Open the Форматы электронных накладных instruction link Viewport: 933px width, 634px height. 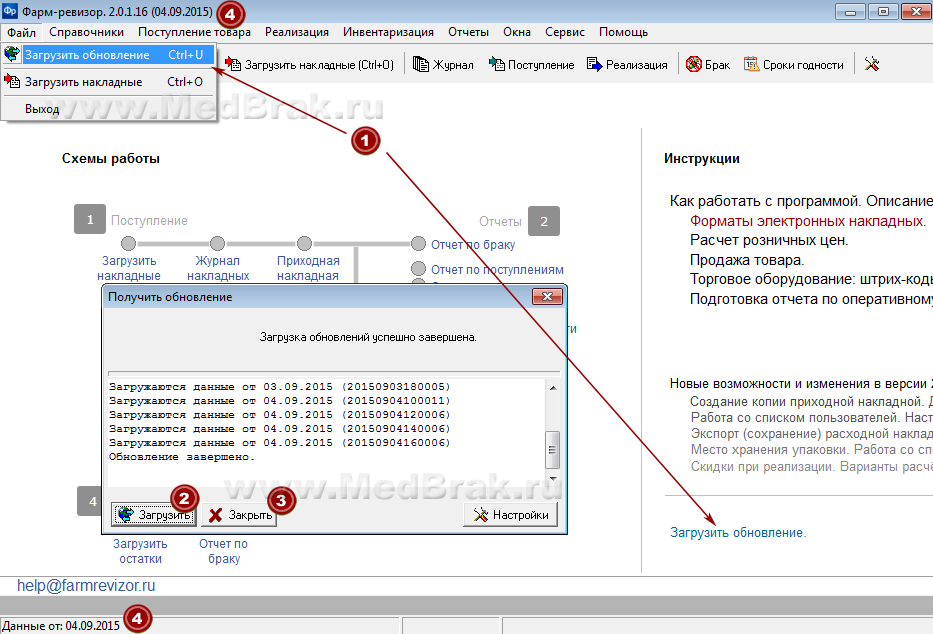pos(808,221)
